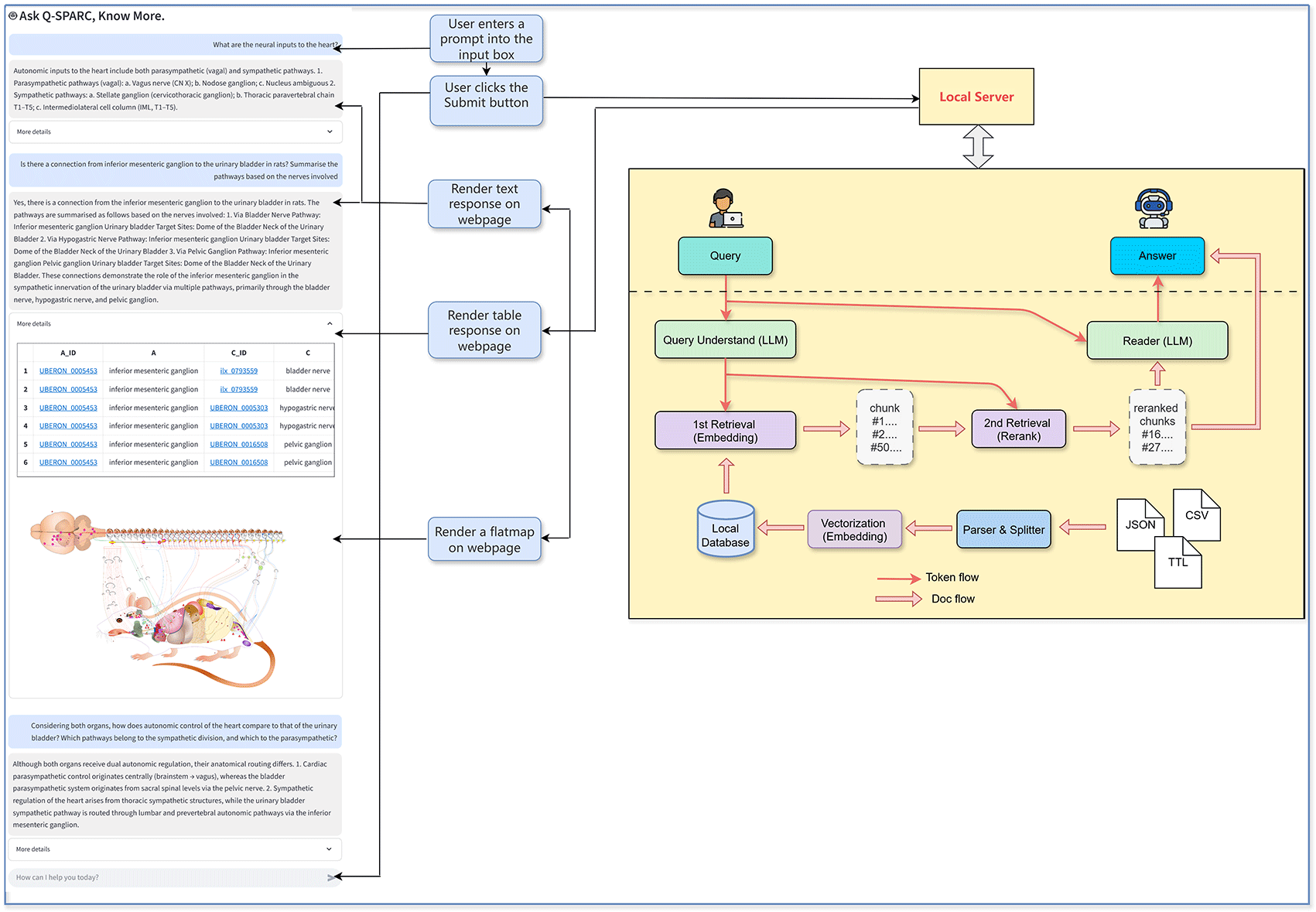Click the rat flatmap image
Screen dimensions: 1316x912
click(159, 598)
